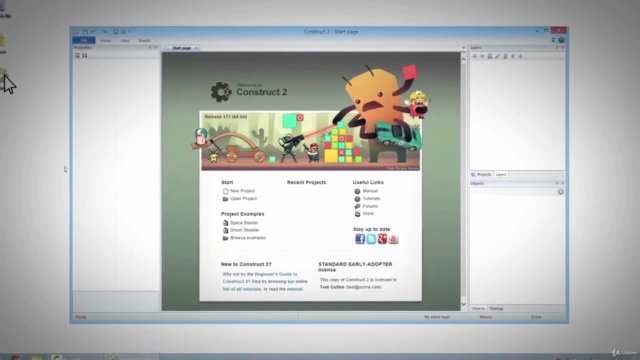This screenshot has width=640, height=360.
Task: Switch to the Tilemap bottom tab
Action: (496, 309)
